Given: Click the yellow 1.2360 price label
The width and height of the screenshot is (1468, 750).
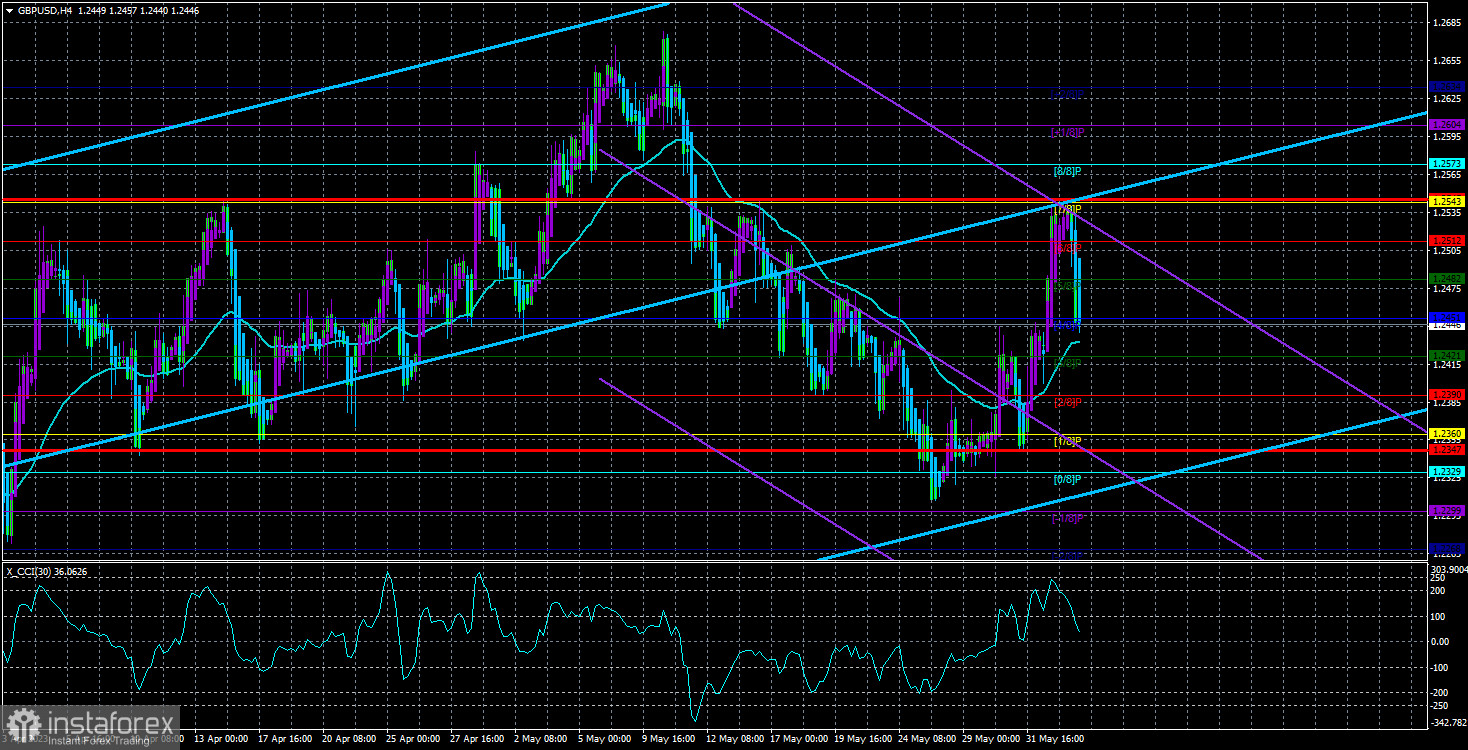Looking at the screenshot, I should [x=1447, y=433].
